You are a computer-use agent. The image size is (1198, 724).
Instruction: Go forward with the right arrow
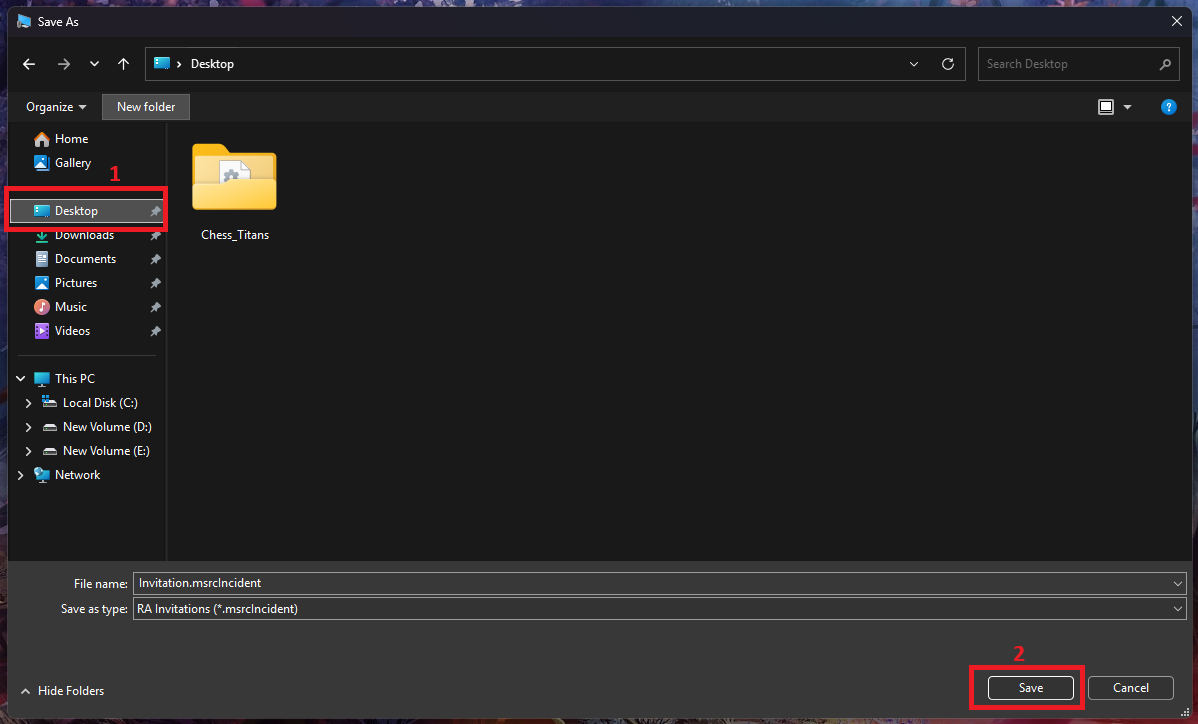pyautogui.click(x=64, y=64)
